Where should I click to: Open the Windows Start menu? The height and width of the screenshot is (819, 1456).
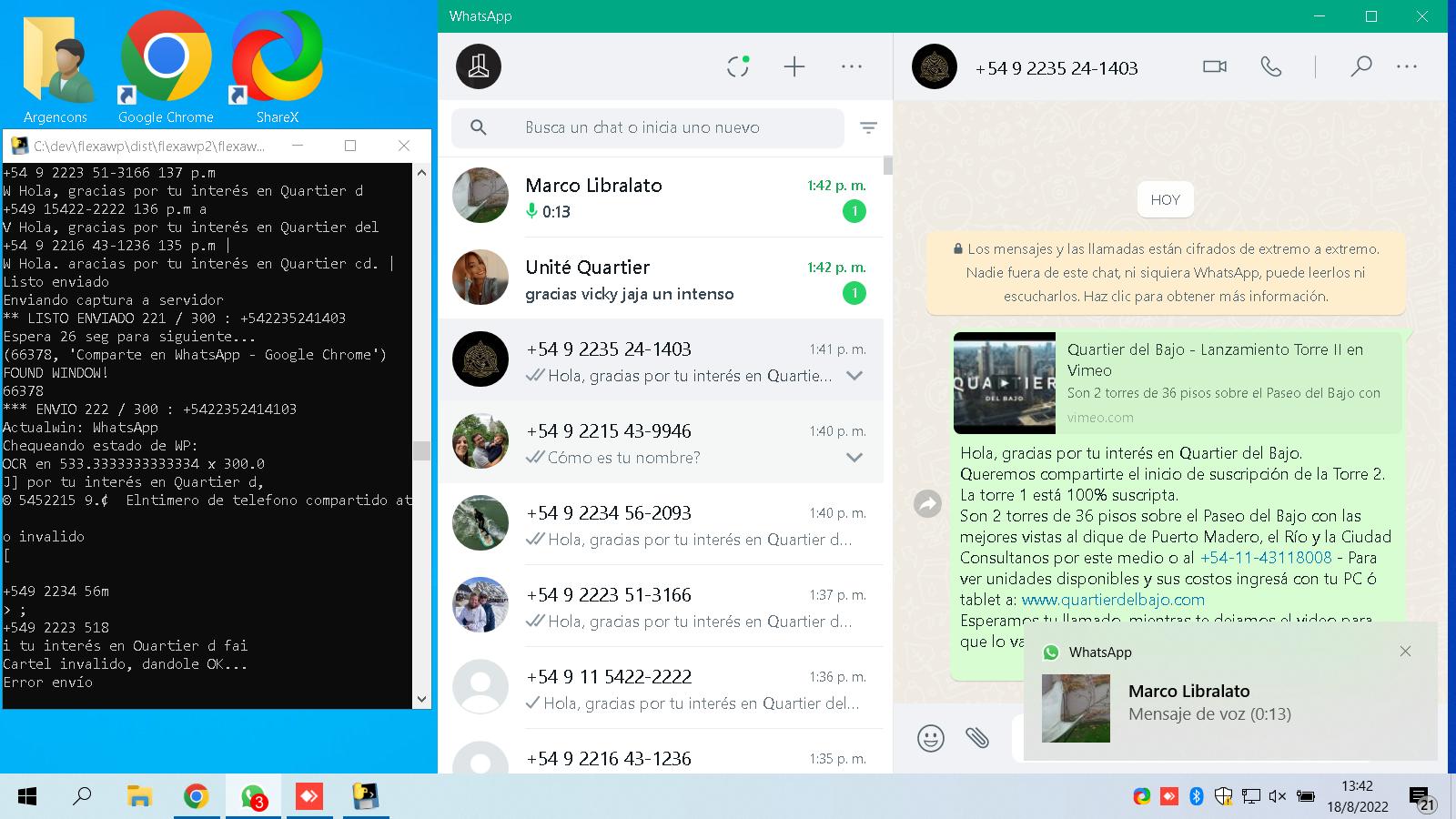[x=27, y=797]
